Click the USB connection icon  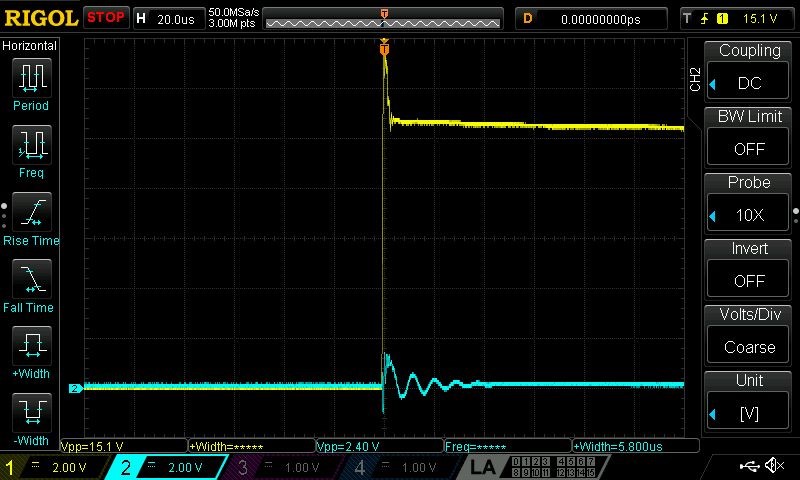[x=749, y=465]
